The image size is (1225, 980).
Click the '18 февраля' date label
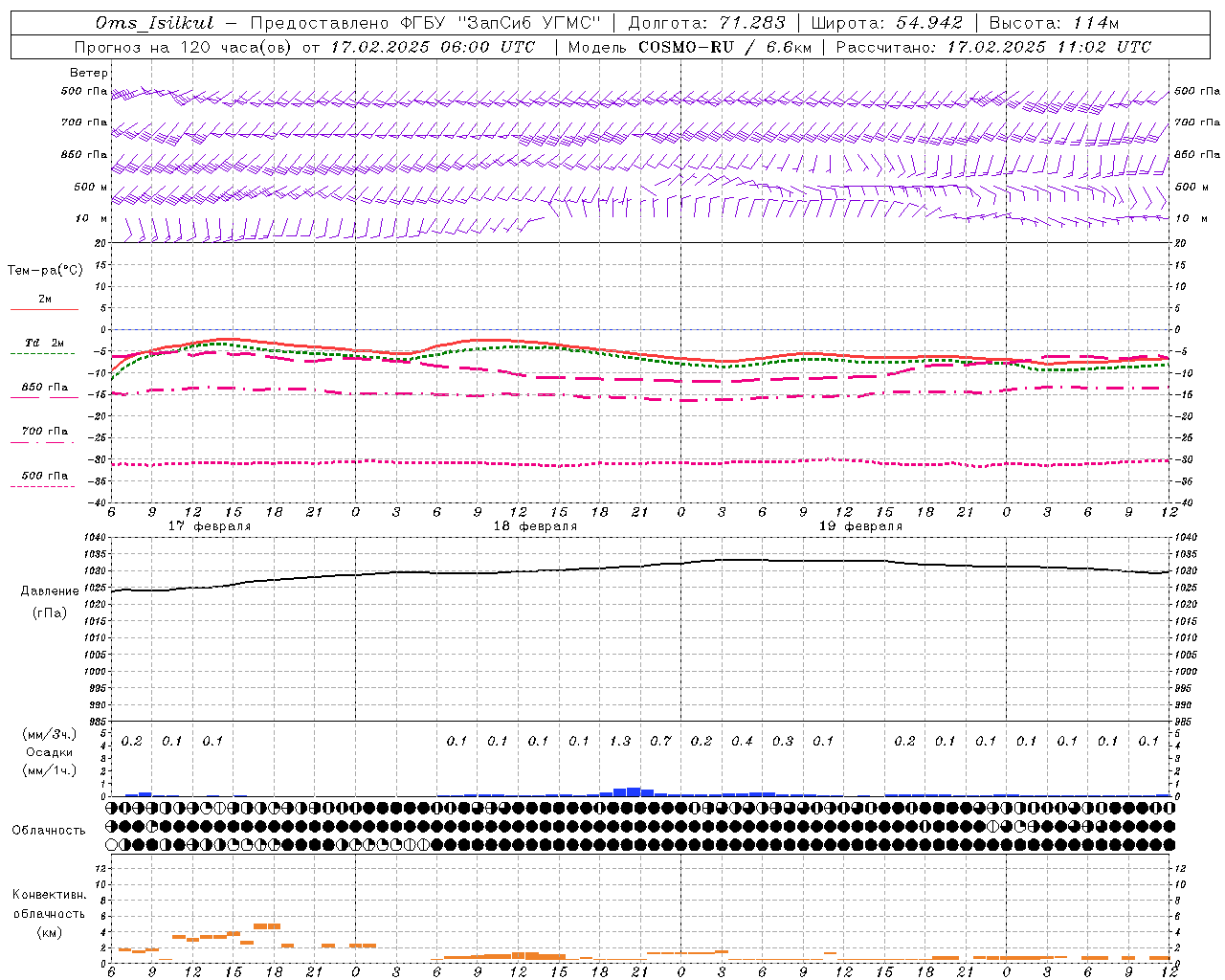pos(535,526)
